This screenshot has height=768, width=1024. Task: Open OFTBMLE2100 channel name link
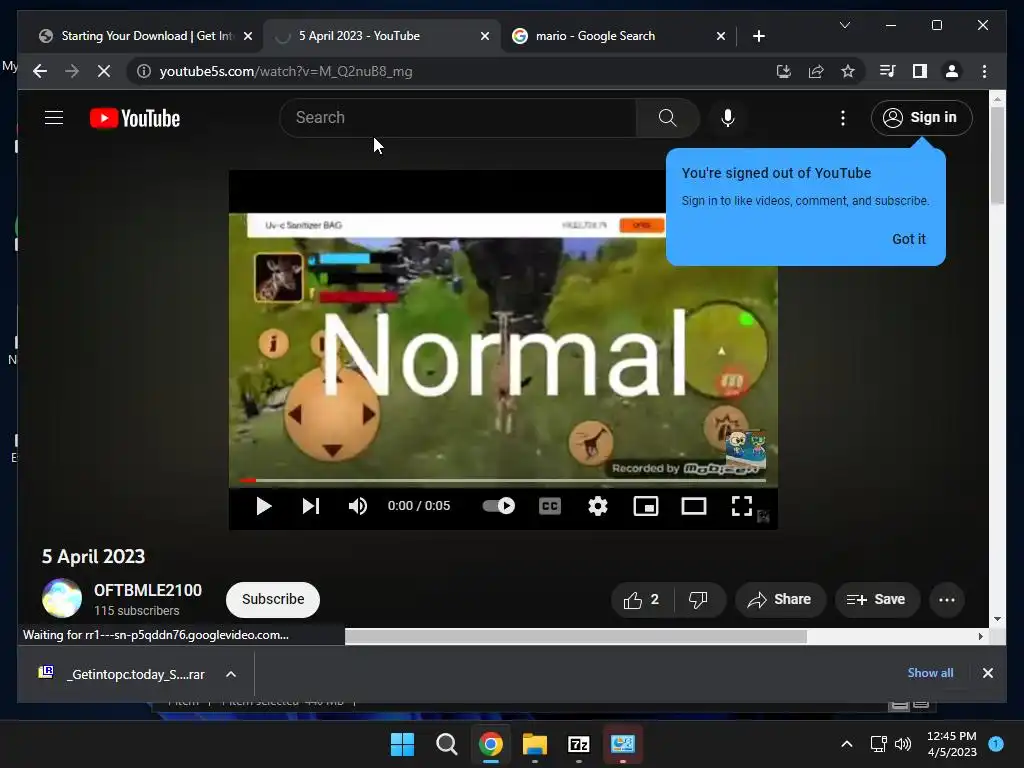[148, 590]
